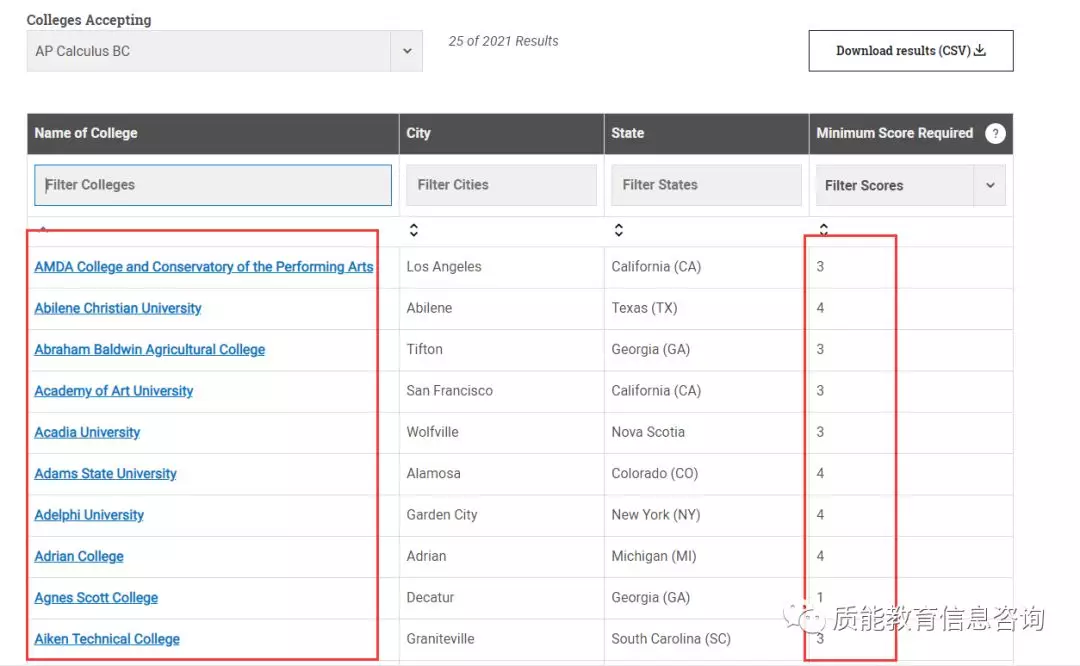Sort by State column arrows
This screenshot has height=666, width=1080.
pos(619,230)
